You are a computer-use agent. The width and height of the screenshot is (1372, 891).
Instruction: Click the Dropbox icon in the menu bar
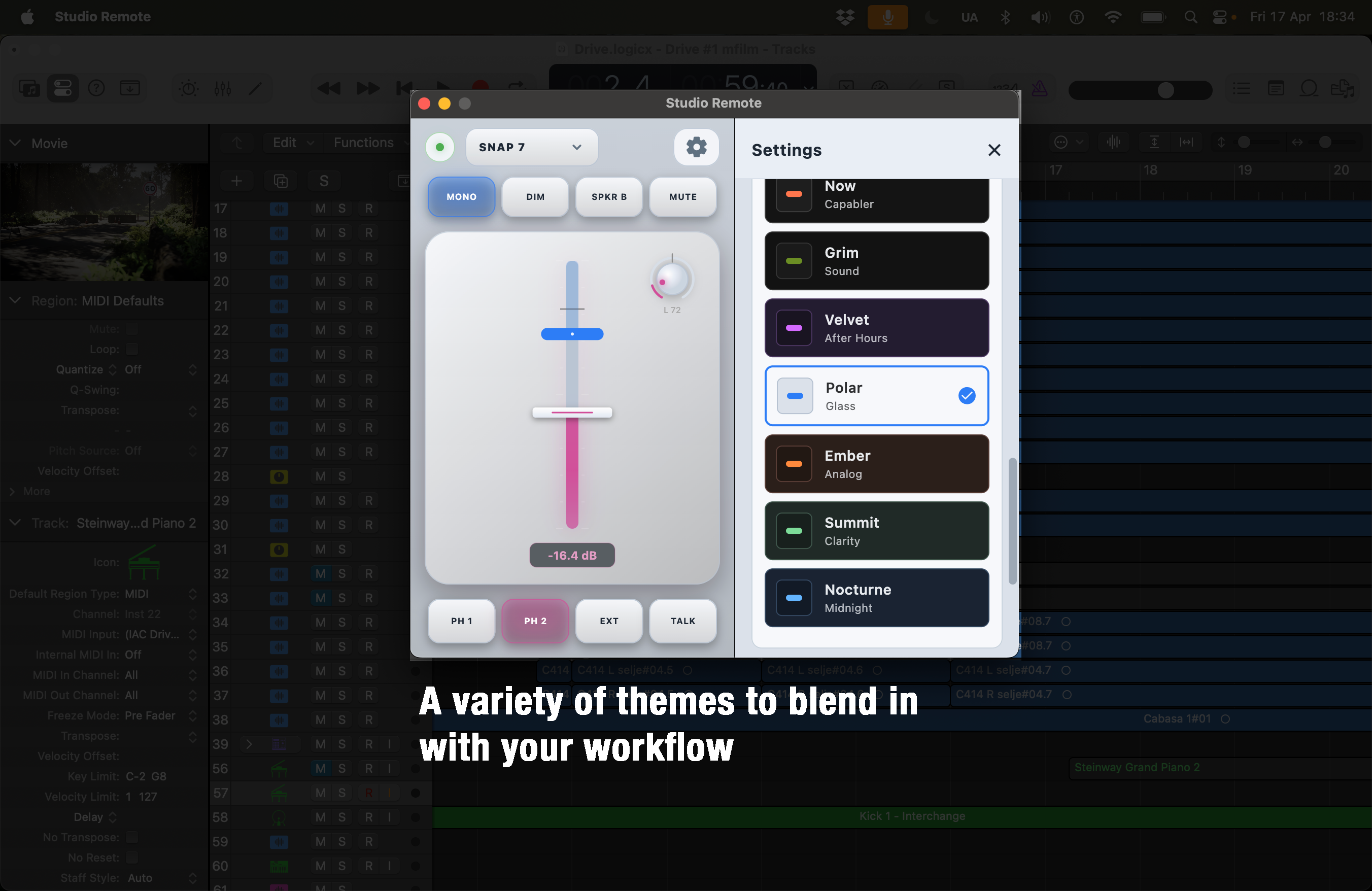click(844, 17)
